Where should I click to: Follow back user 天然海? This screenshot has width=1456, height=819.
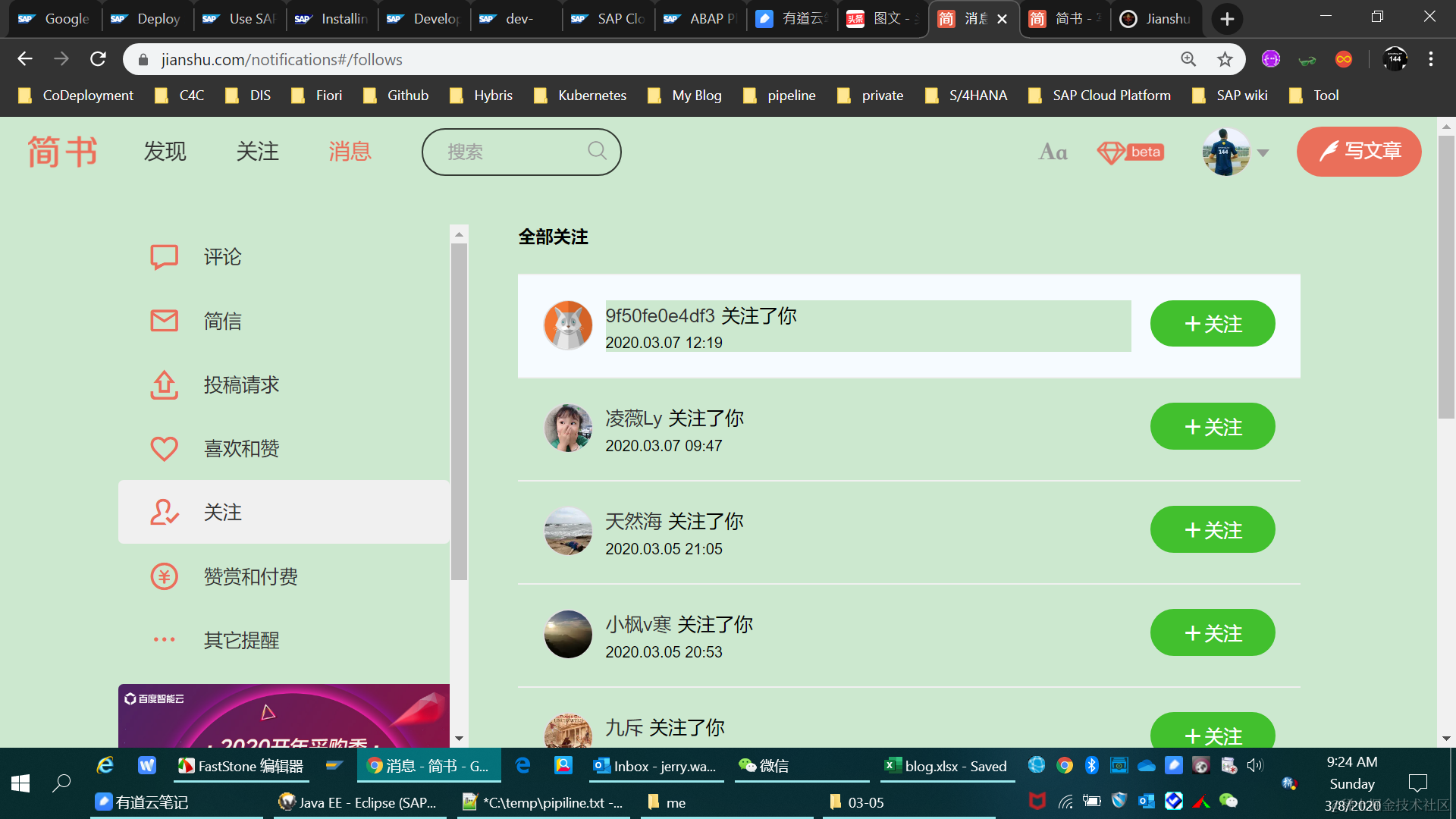tap(1212, 530)
